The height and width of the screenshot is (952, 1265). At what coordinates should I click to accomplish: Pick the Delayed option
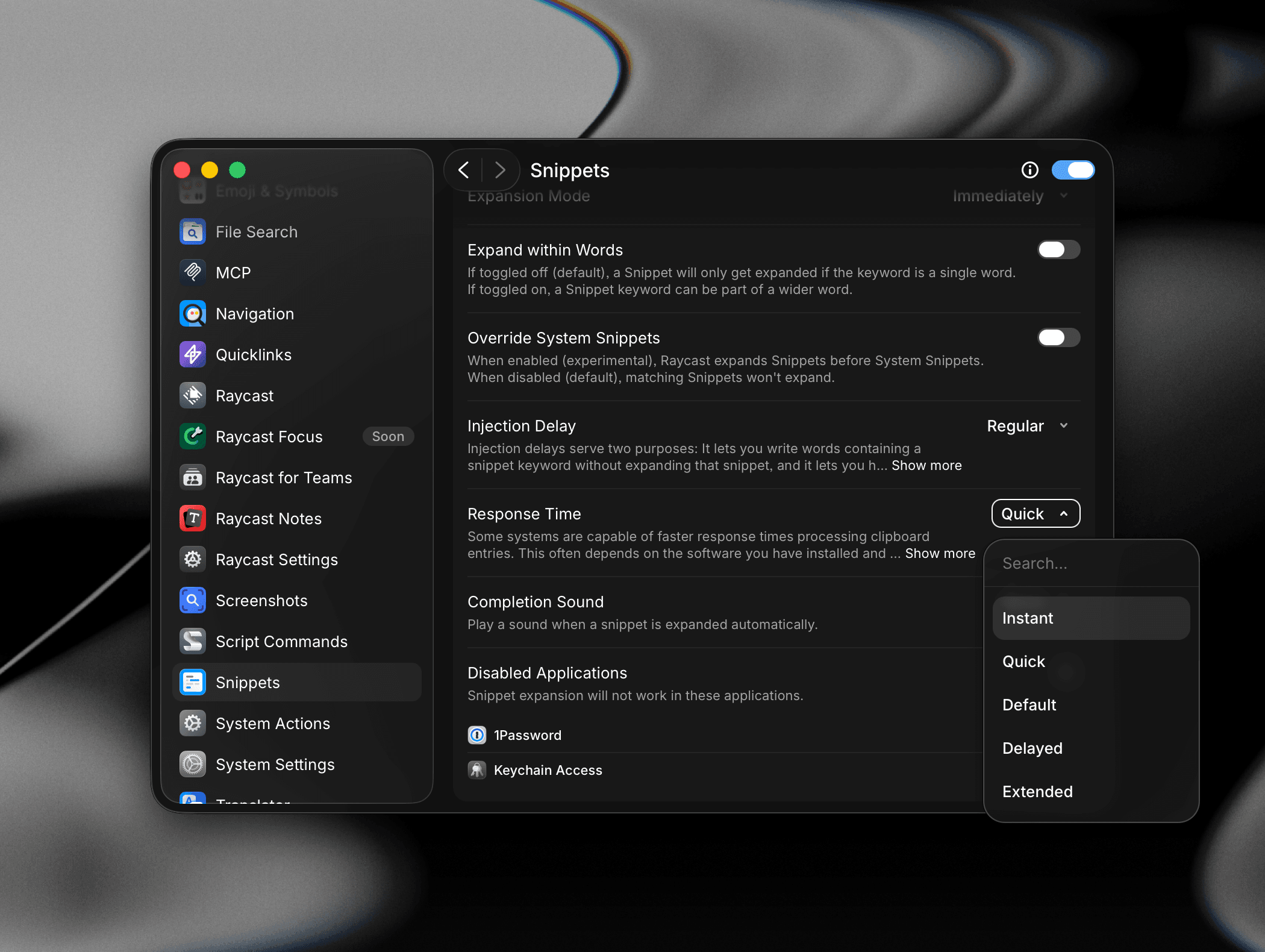click(x=1092, y=748)
